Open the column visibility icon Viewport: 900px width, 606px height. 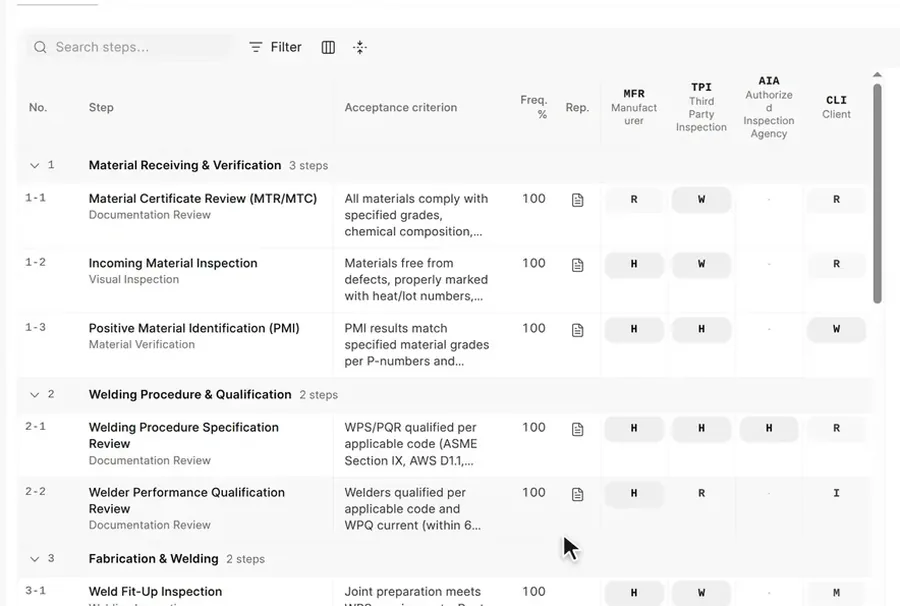[x=328, y=47]
